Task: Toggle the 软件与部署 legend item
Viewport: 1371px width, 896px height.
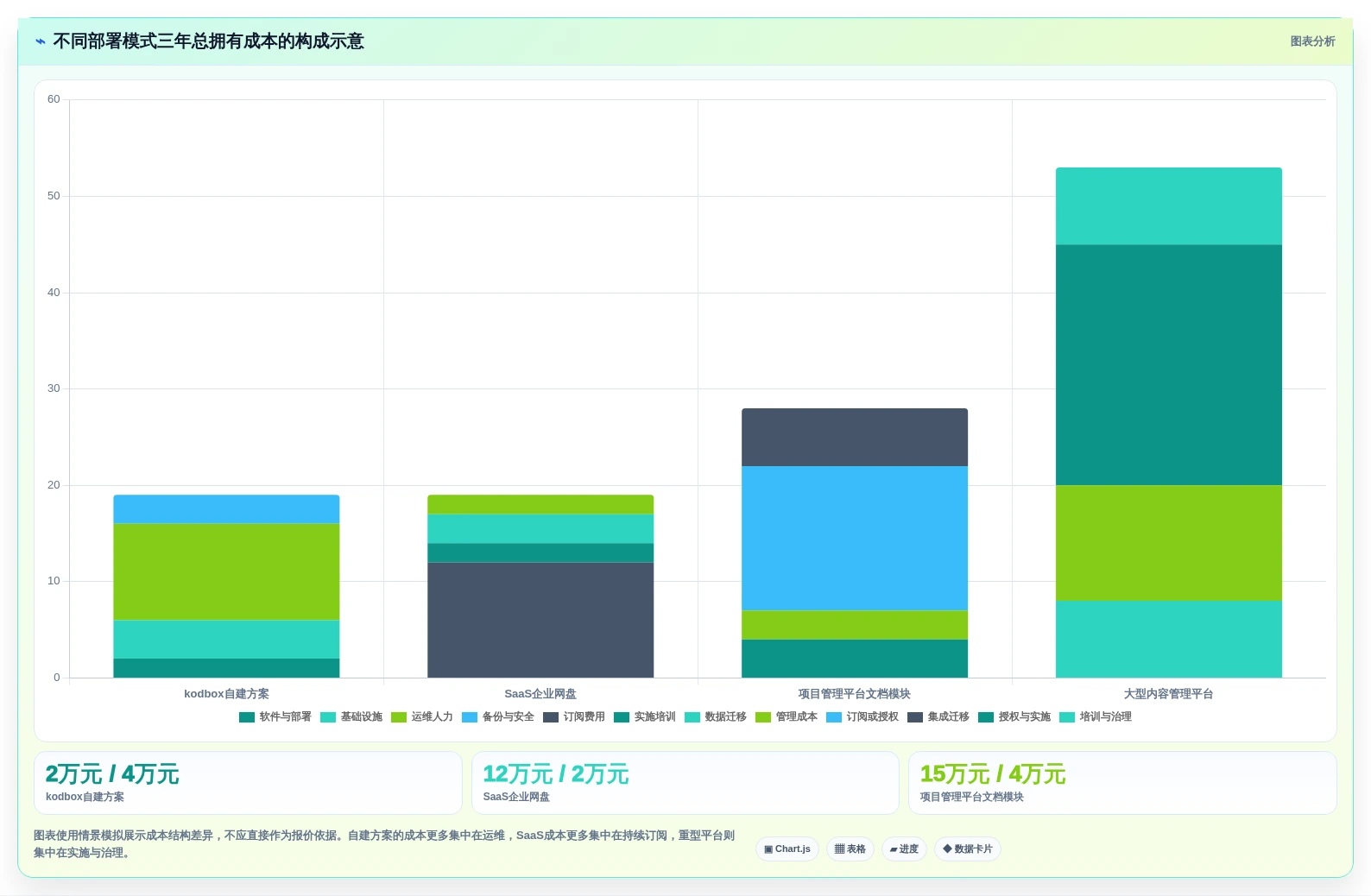Action: [275, 717]
